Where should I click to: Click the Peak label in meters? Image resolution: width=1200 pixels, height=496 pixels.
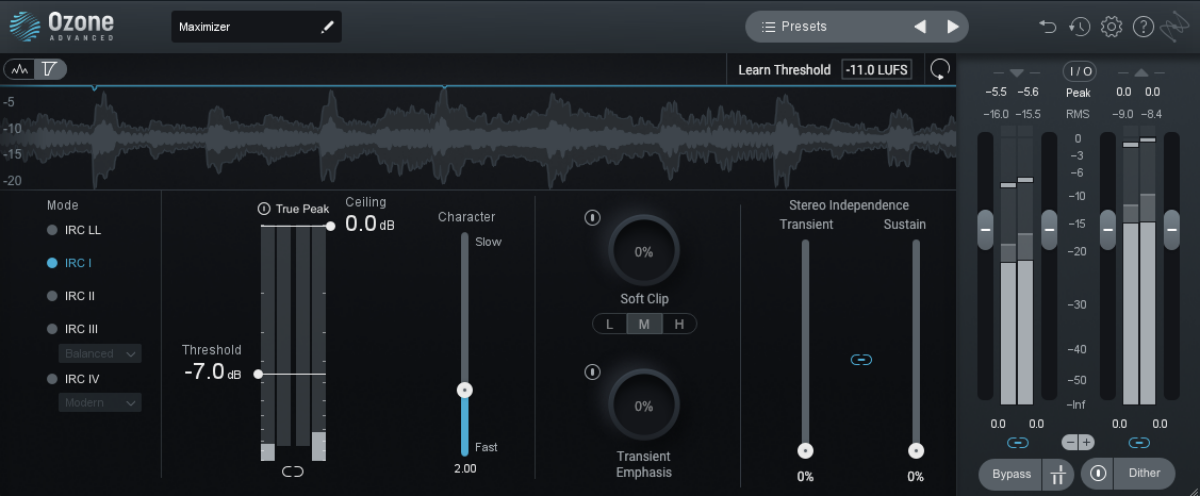(x=1078, y=92)
